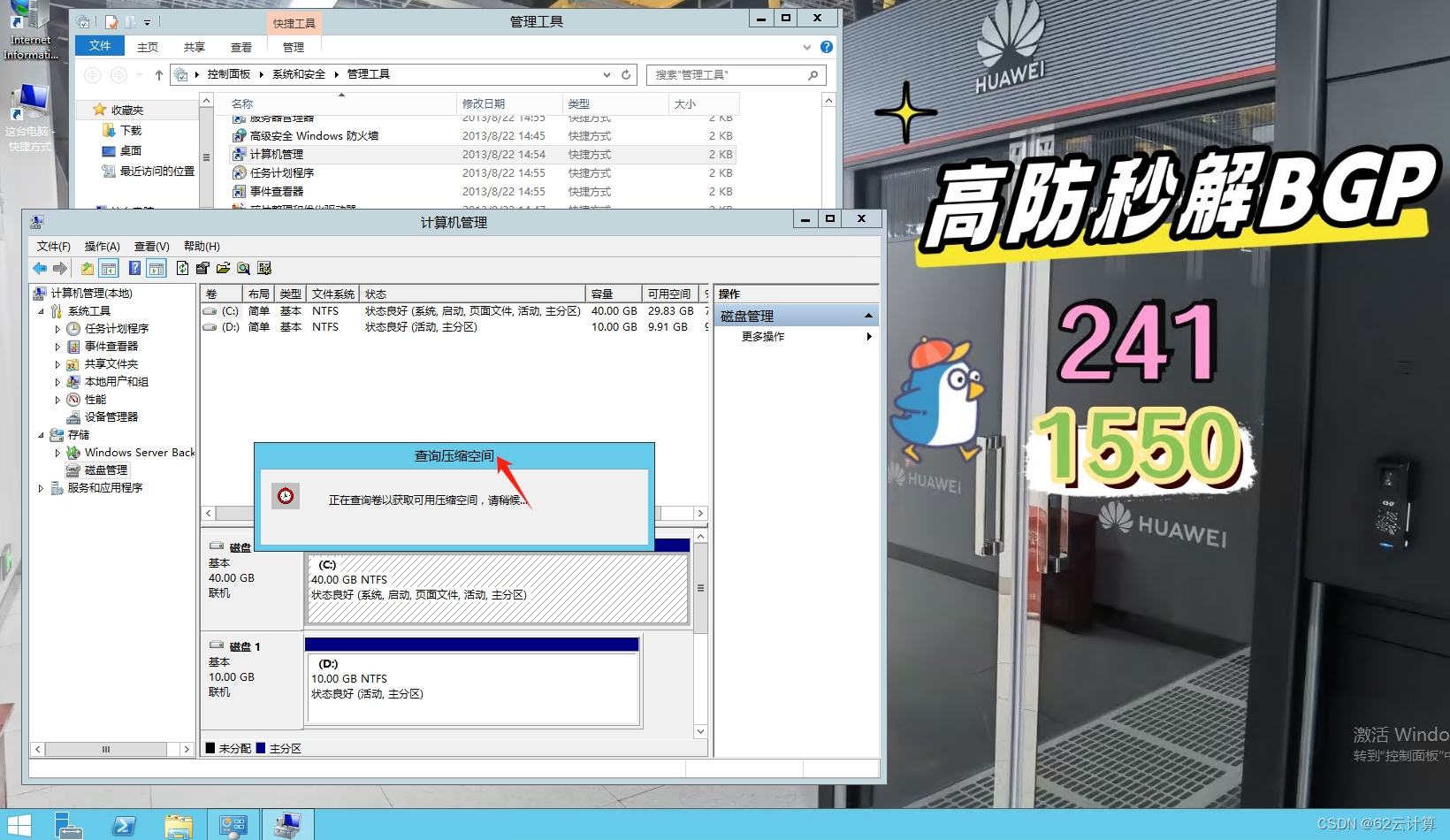Launch PowerShell from the taskbar
The height and width of the screenshot is (840, 1450).
124,825
